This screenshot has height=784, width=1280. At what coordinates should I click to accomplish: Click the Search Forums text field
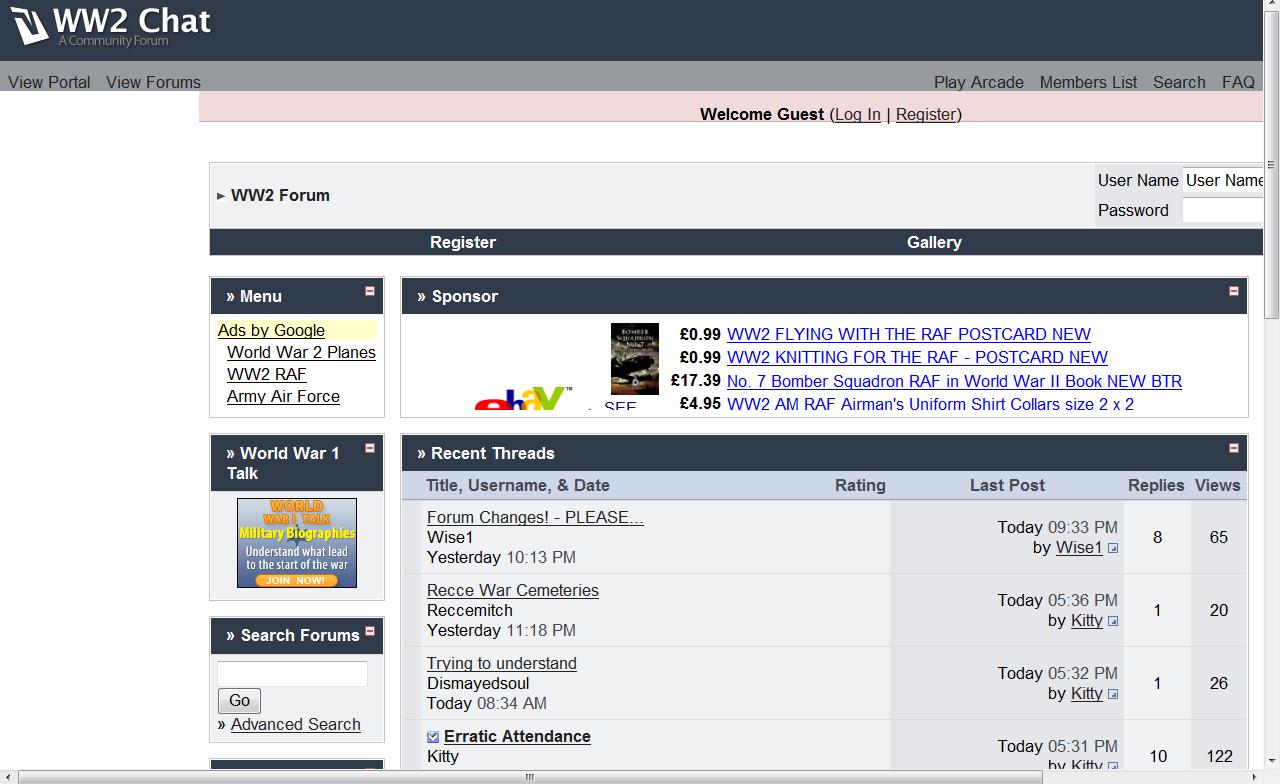pyautogui.click(x=292, y=674)
